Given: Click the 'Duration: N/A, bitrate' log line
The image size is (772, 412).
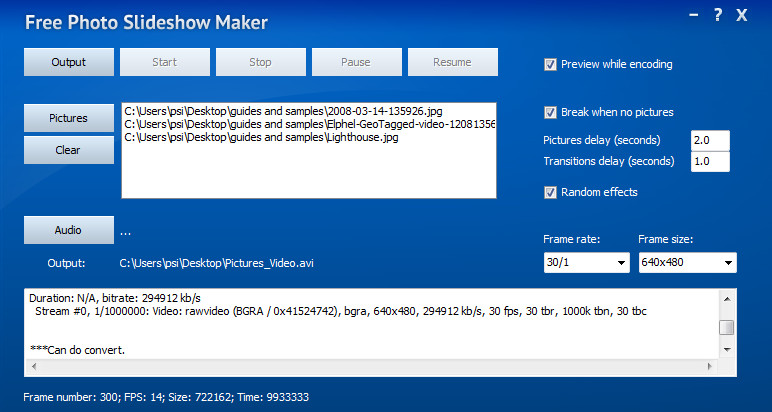Looking at the screenshot, I should (x=115, y=298).
